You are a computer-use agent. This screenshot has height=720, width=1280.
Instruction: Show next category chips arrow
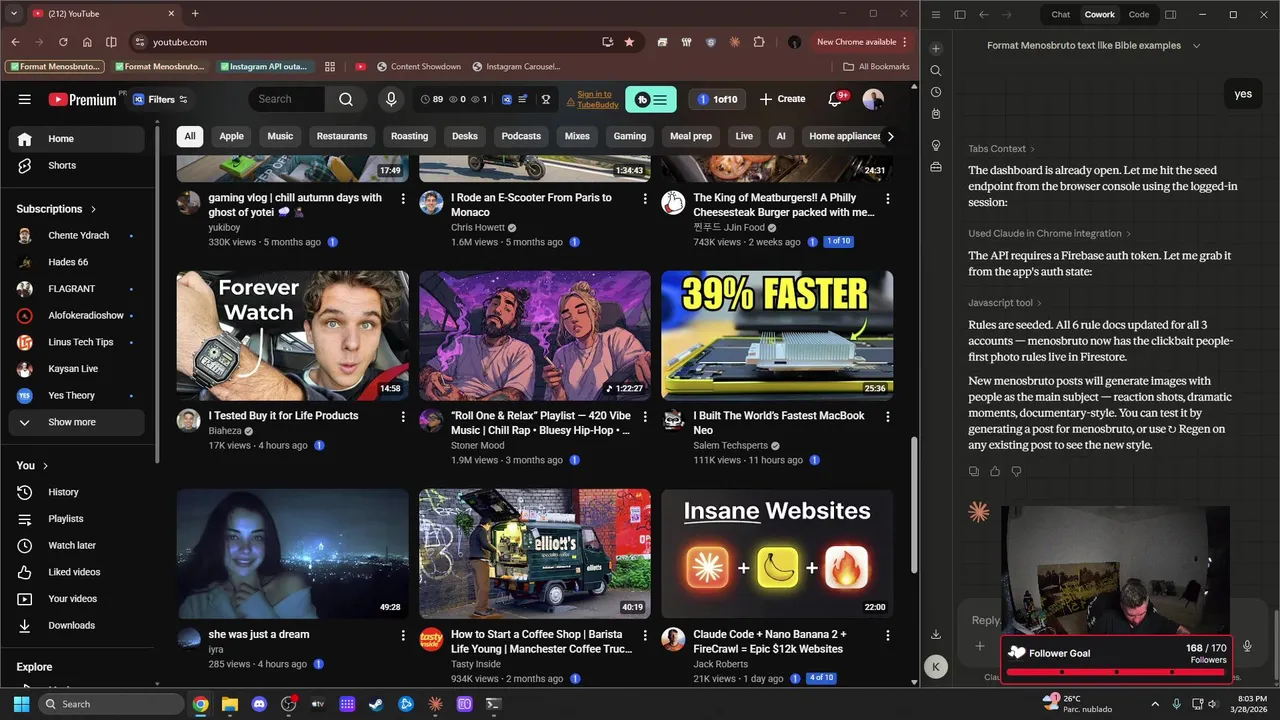point(890,136)
